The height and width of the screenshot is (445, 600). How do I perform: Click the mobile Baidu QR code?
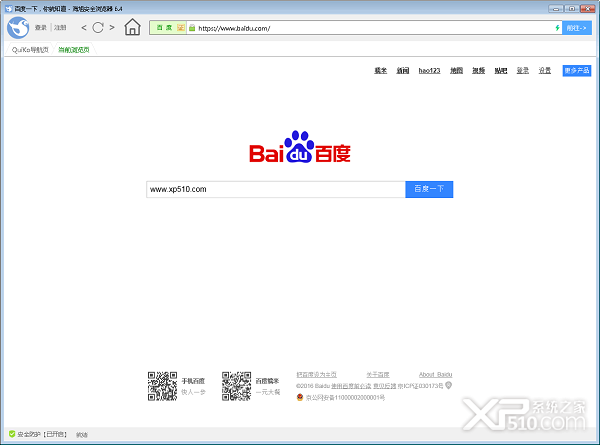pyautogui.click(x=162, y=386)
